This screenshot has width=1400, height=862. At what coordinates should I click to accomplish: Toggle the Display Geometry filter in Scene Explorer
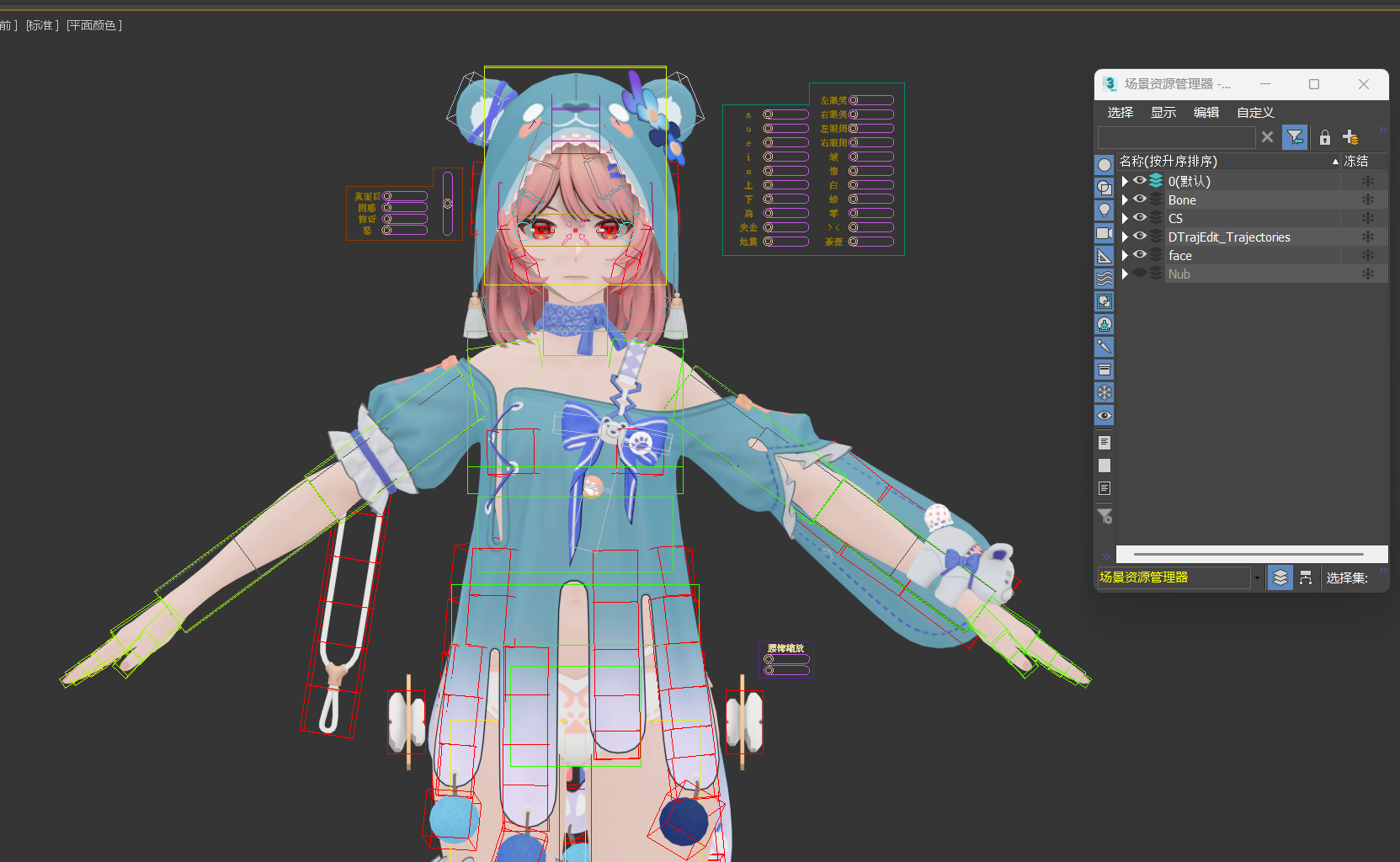tap(1104, 165)
